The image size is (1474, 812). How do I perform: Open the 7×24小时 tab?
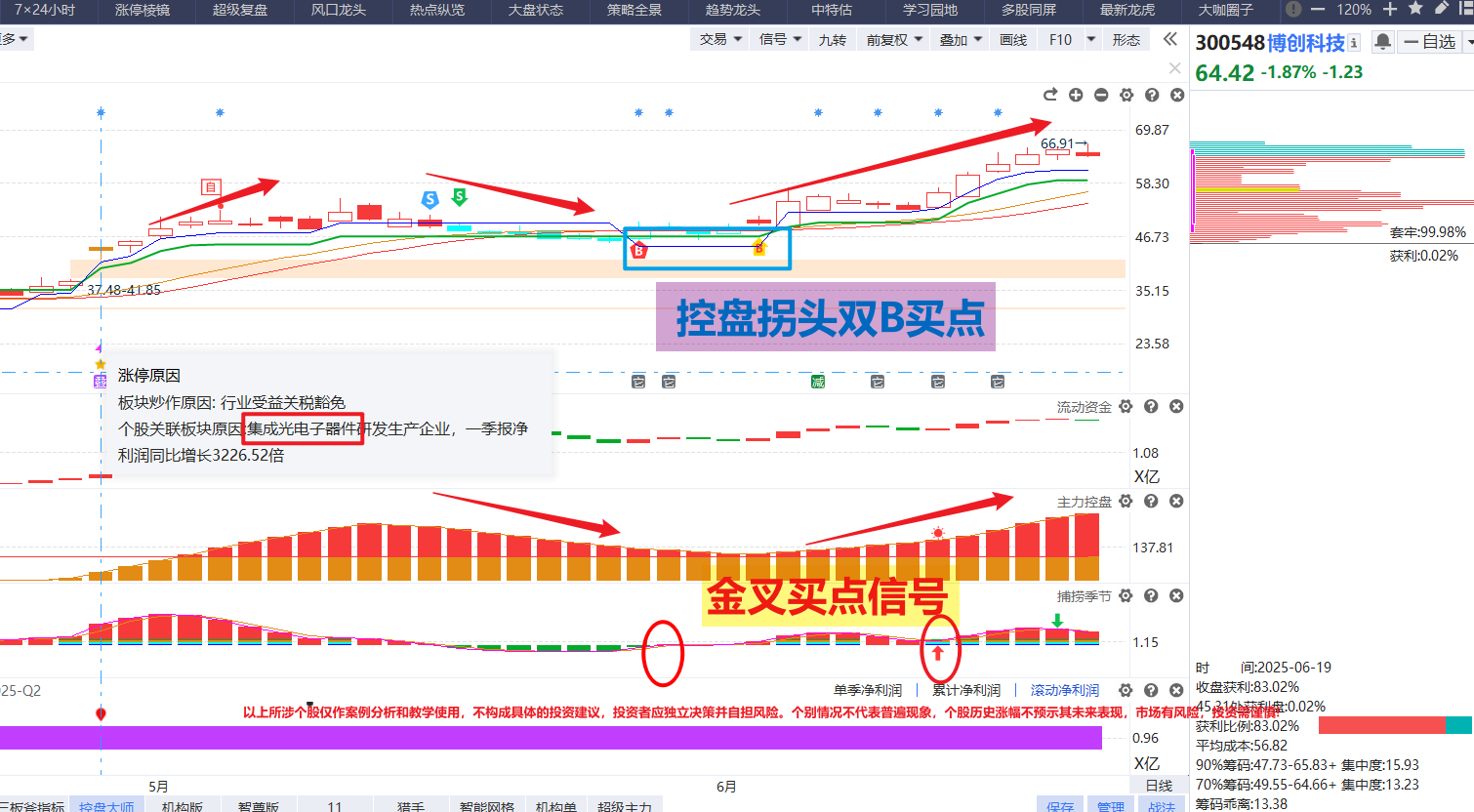(x=45, y=10)
